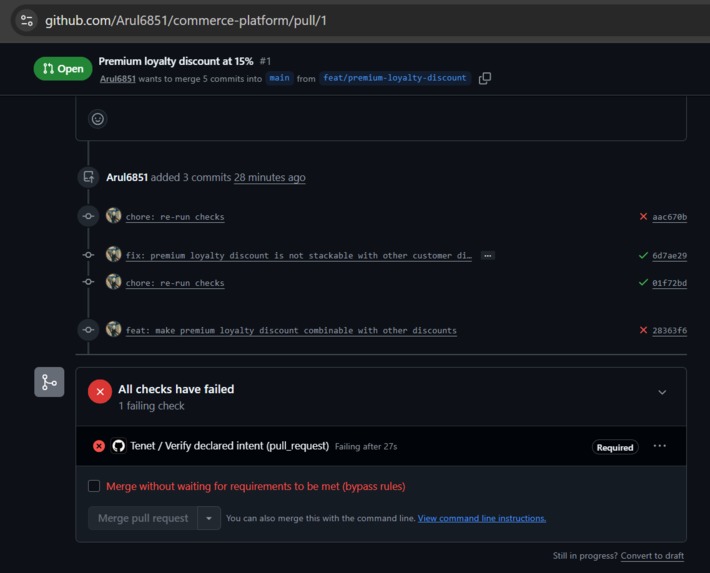The width and height of the screenshot is (710, 573).
Task: Click the site information icon in address bar
Action: click(x=27, y=20)
